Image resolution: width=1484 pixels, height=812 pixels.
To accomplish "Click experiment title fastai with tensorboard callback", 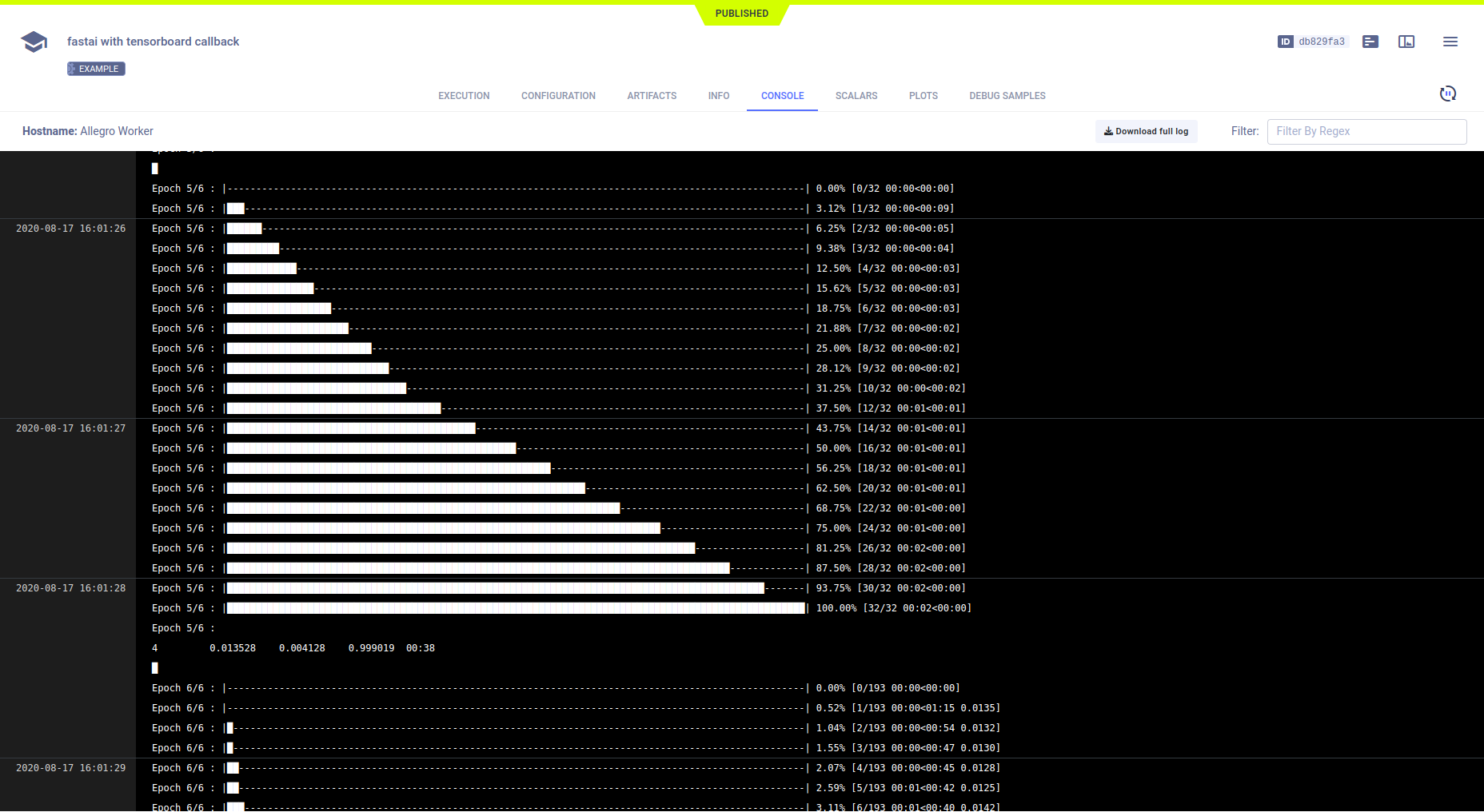I will click(x=153, y=42).
